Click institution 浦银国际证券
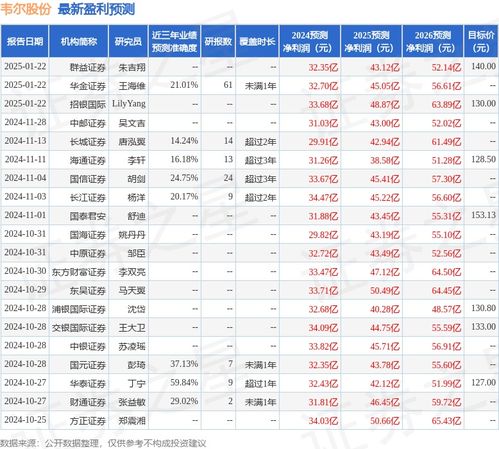The height and width of the screenshot is (449, 499). (79, 309)
